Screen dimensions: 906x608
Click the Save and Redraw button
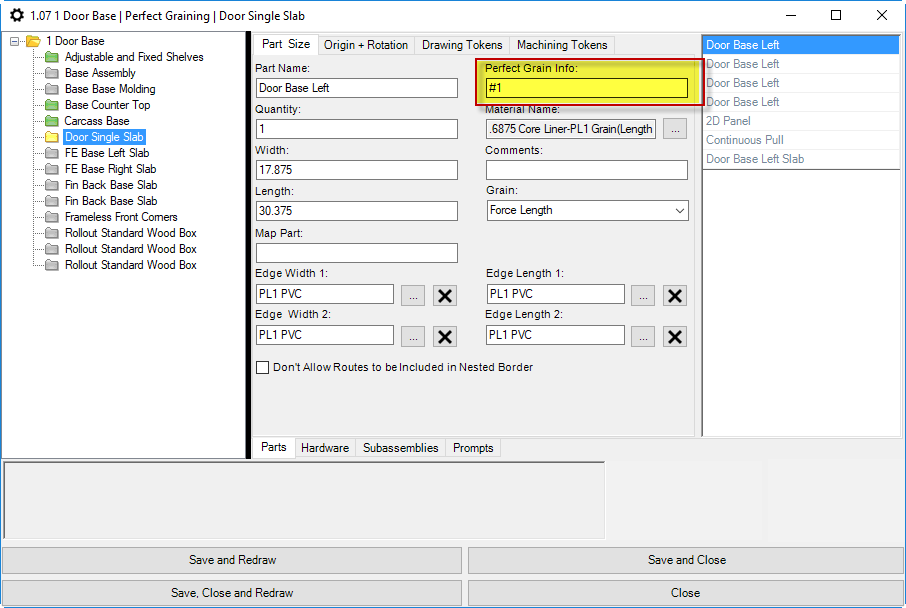pyautogui.click(x=232, y=560)
